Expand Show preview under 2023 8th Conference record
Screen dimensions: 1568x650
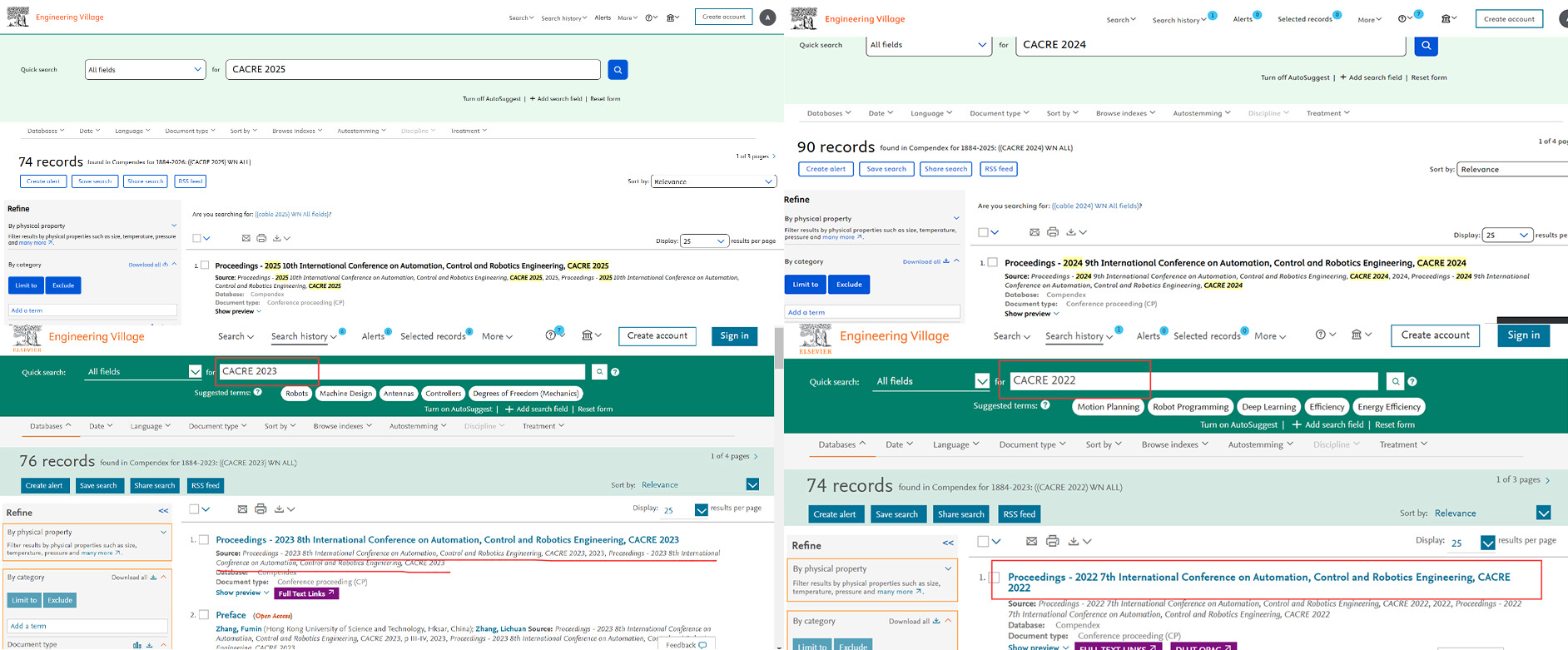[238, 593]
